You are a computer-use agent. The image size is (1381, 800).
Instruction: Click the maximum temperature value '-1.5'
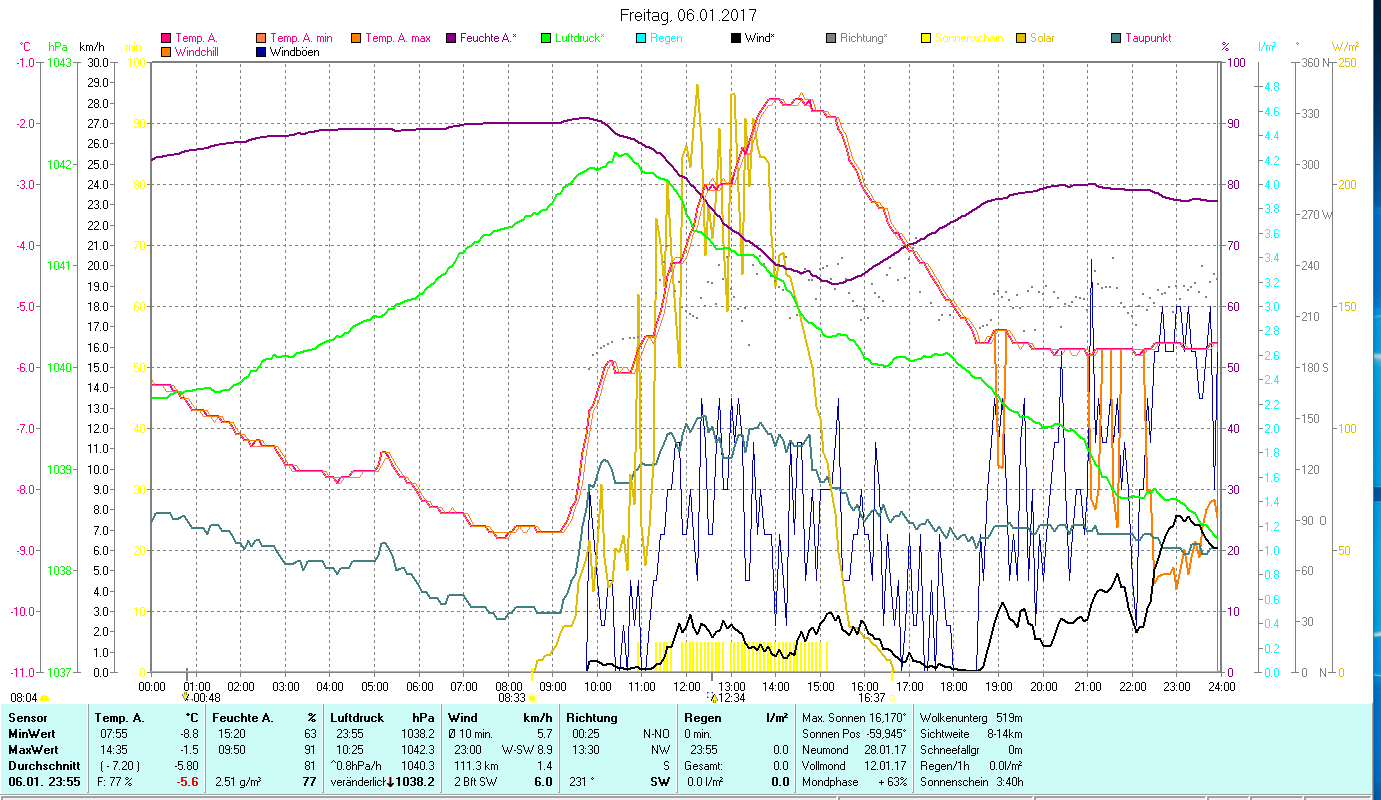coord(187,749)
